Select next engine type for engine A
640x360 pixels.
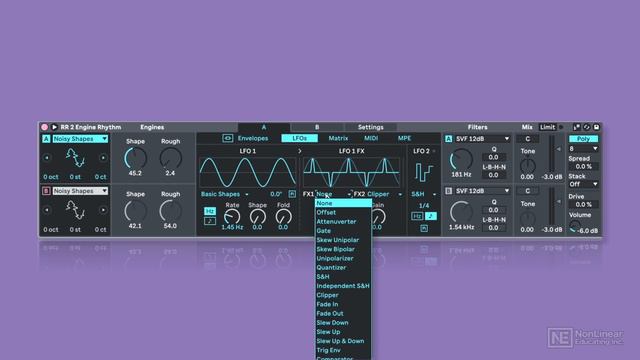103,158
